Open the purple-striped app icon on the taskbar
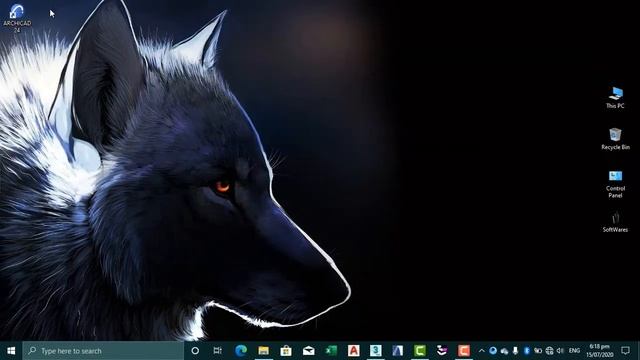This screenshot has height=360, width=640. (442, 351)
